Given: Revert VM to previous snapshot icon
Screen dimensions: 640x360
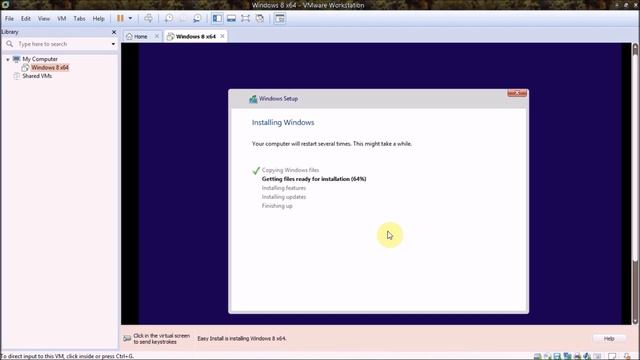Looking at the screenshot, I should coord(183,18).
